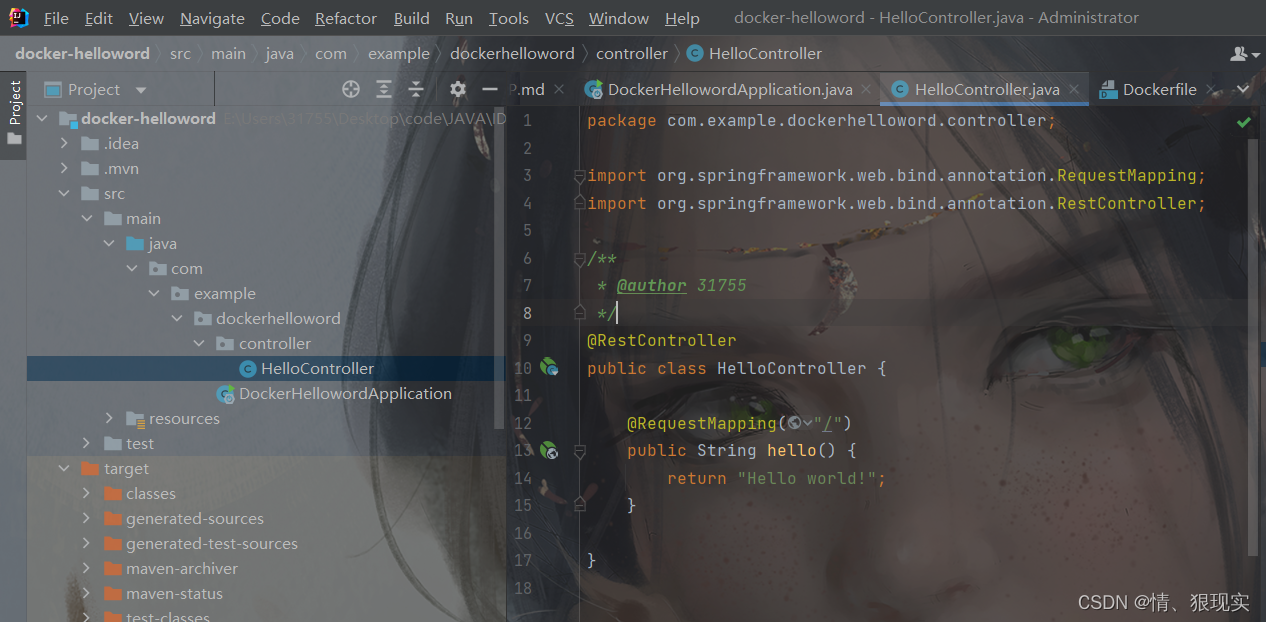Open the Project panel settings gear
1266x622 pixels.
(x=458, y=90)
